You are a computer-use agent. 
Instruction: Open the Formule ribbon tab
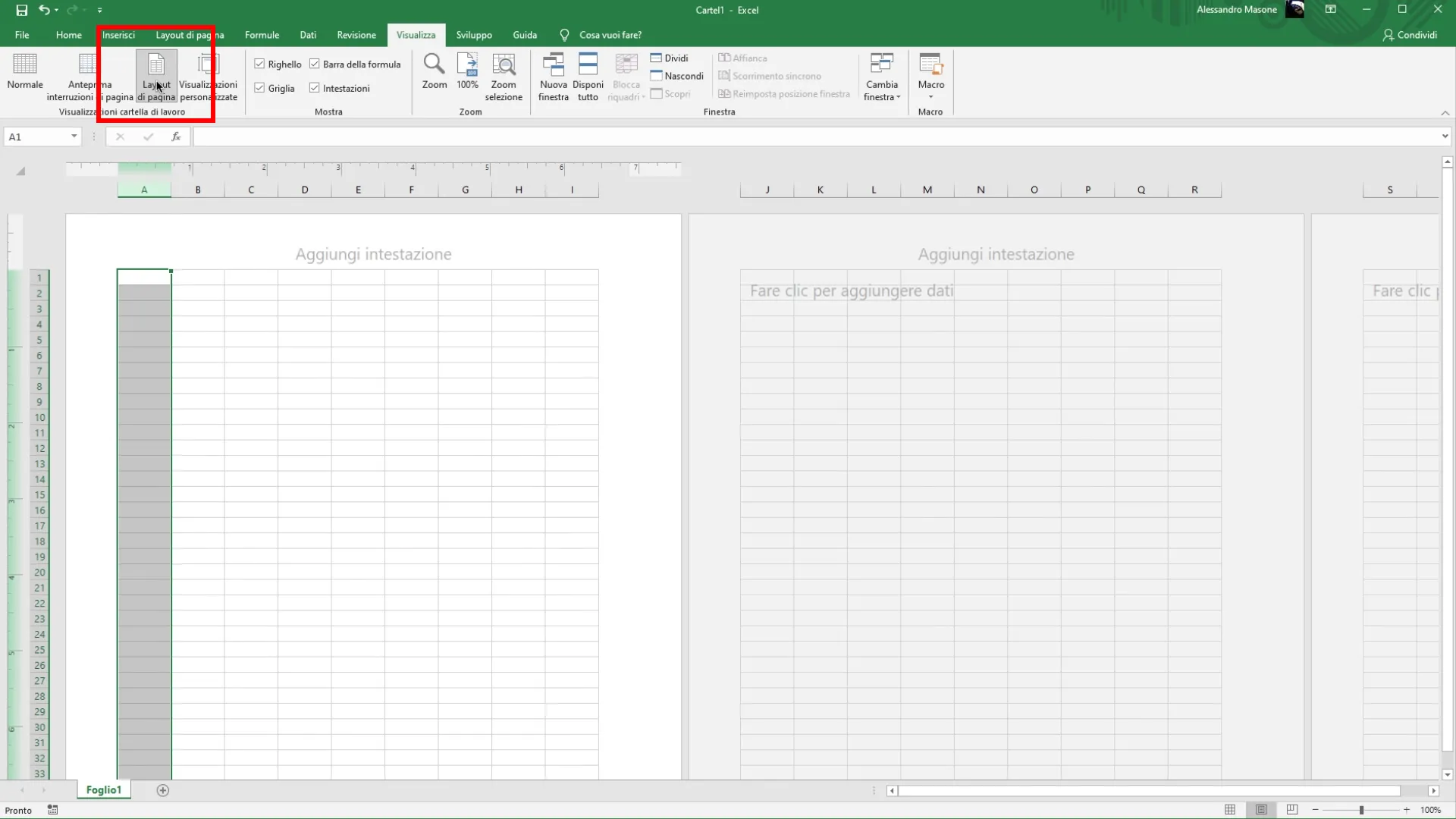click(x=262, y=35)
